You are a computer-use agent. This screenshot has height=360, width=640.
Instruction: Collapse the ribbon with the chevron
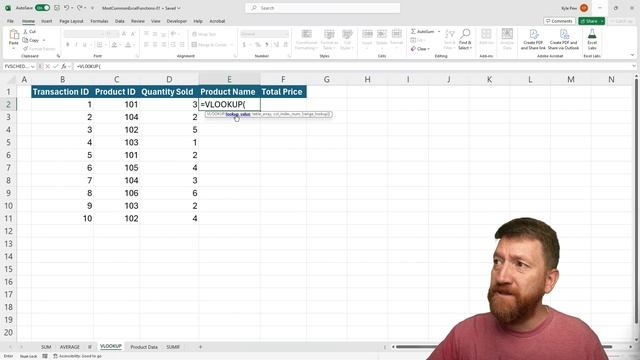[632, 56]
